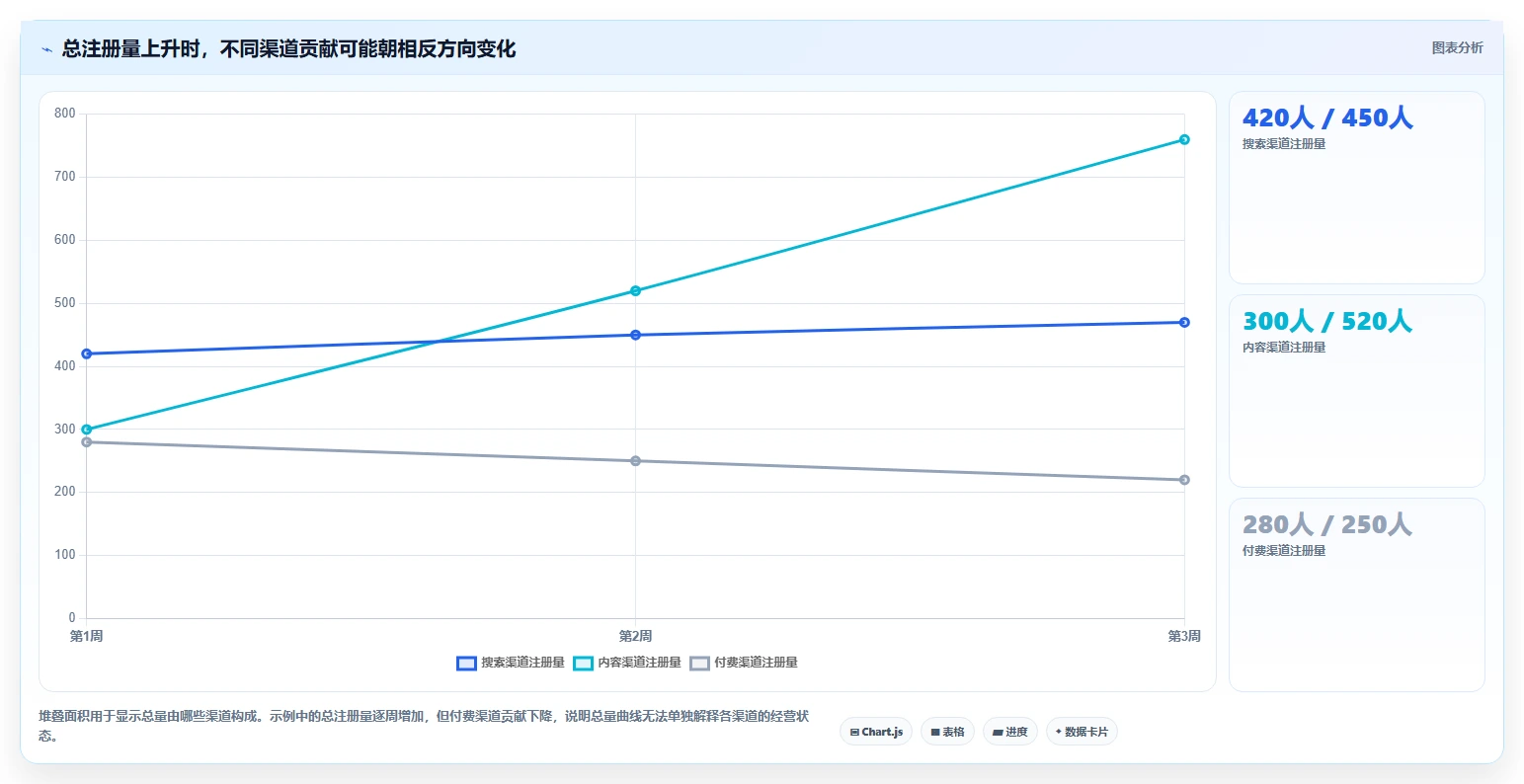Click the 800 y-axis label
Screen dimensions: 1524x784
(65, 114)
